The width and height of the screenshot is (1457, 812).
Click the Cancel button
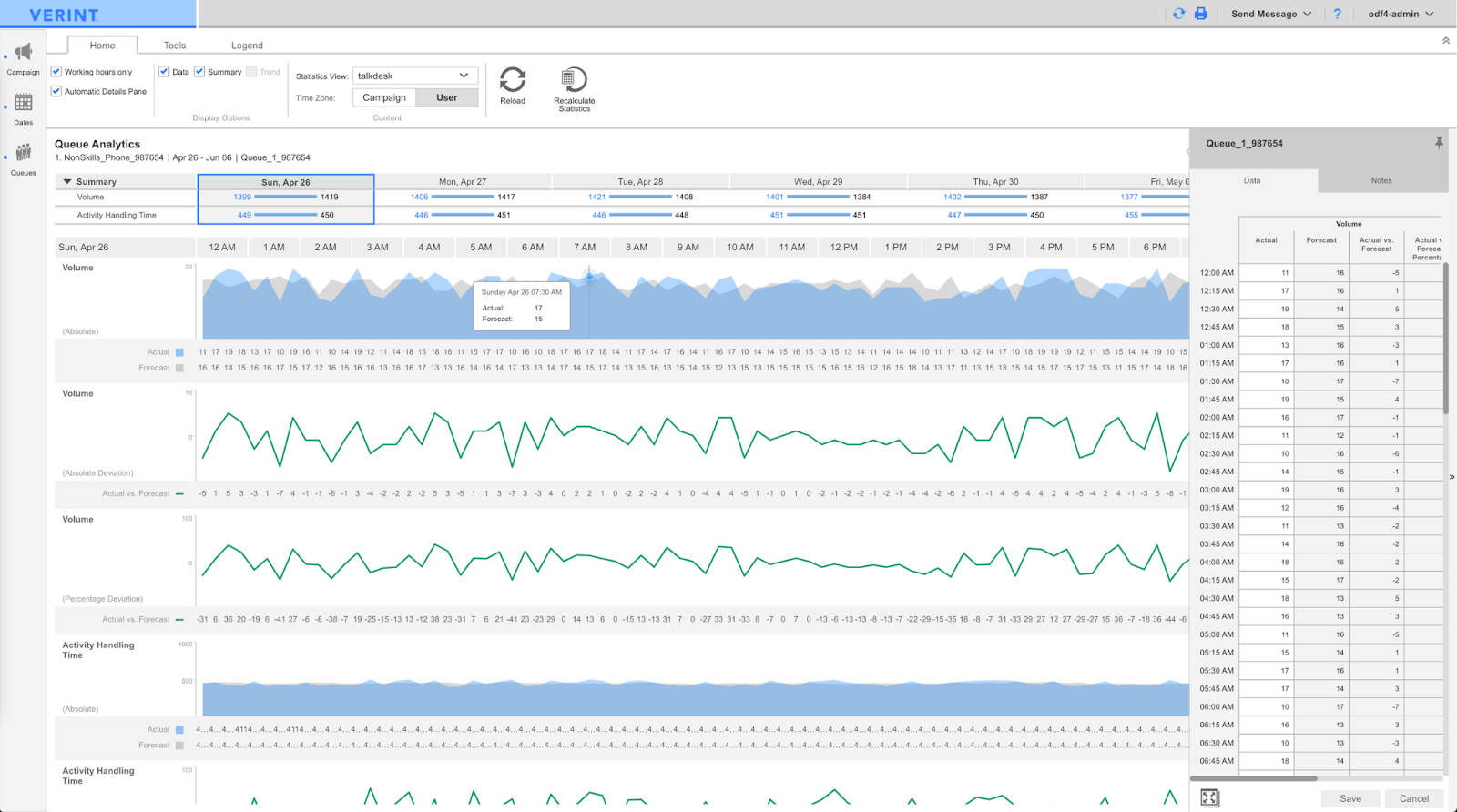[1414, 798]
